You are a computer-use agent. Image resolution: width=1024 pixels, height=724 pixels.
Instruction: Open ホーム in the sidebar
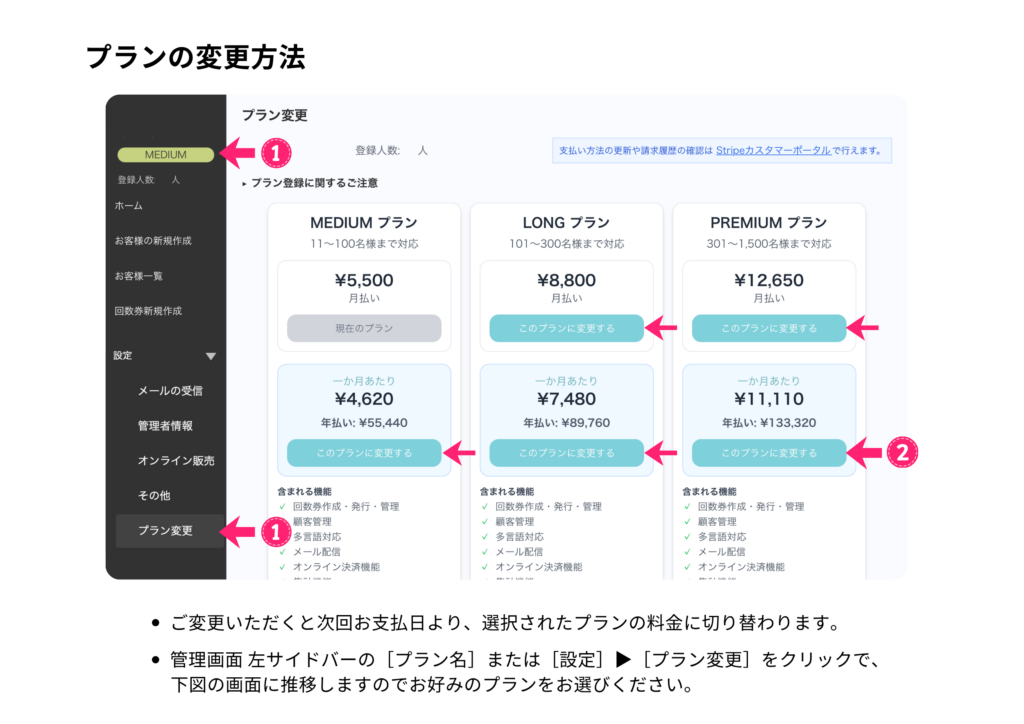129,206
